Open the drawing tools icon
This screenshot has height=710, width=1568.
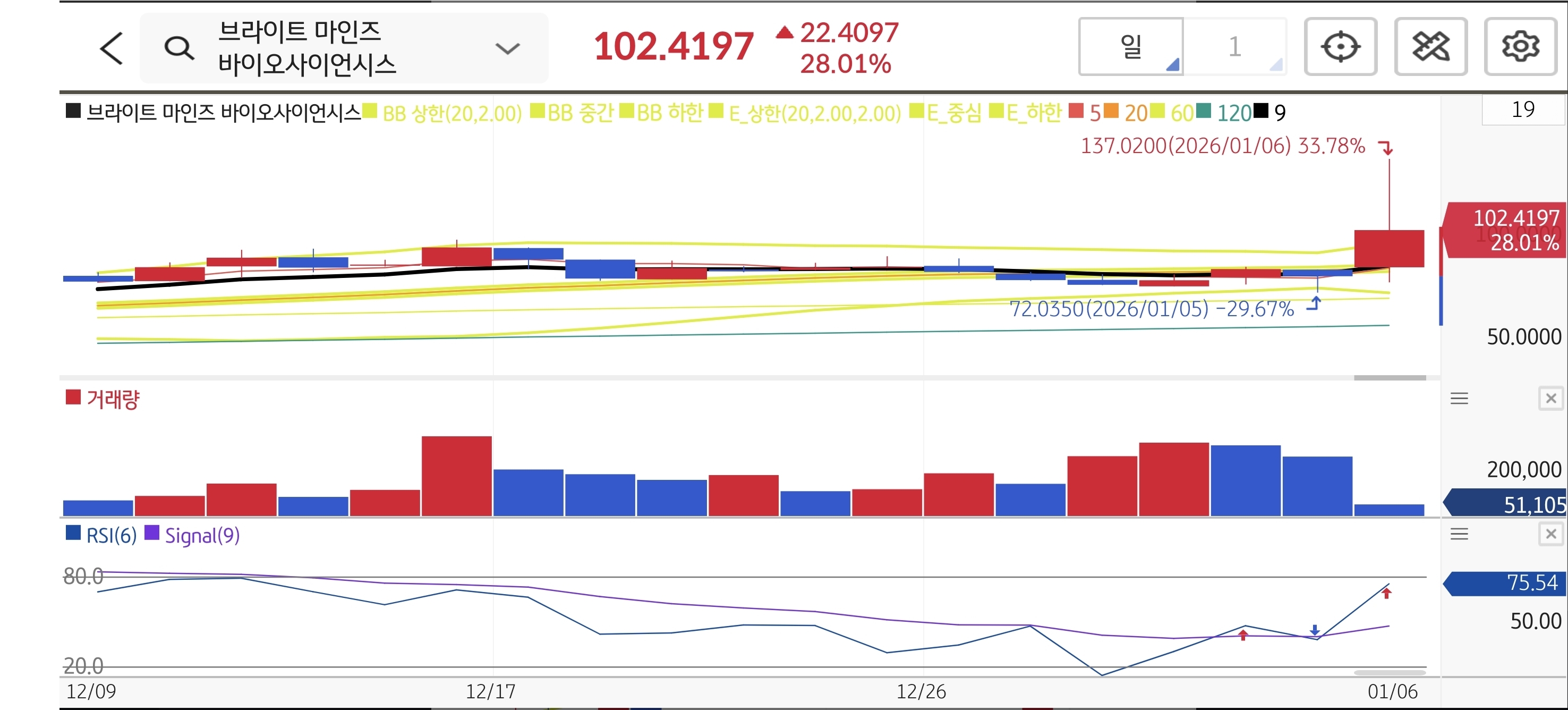(1430, 47)
